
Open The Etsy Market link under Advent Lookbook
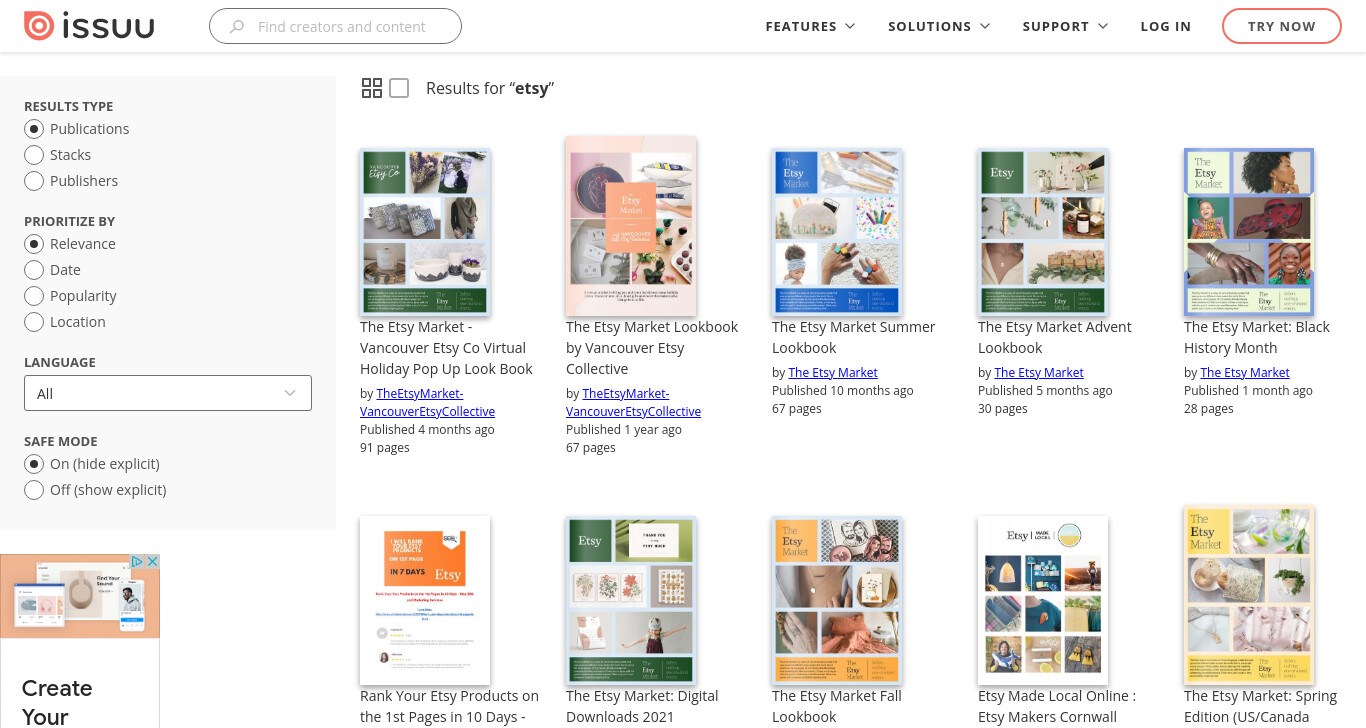pos(1039,373)
